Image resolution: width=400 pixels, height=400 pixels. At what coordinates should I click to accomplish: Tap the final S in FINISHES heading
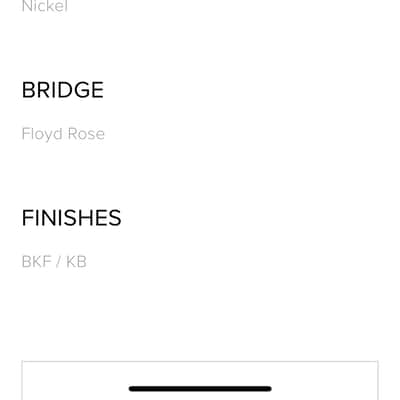click(115, 218)
